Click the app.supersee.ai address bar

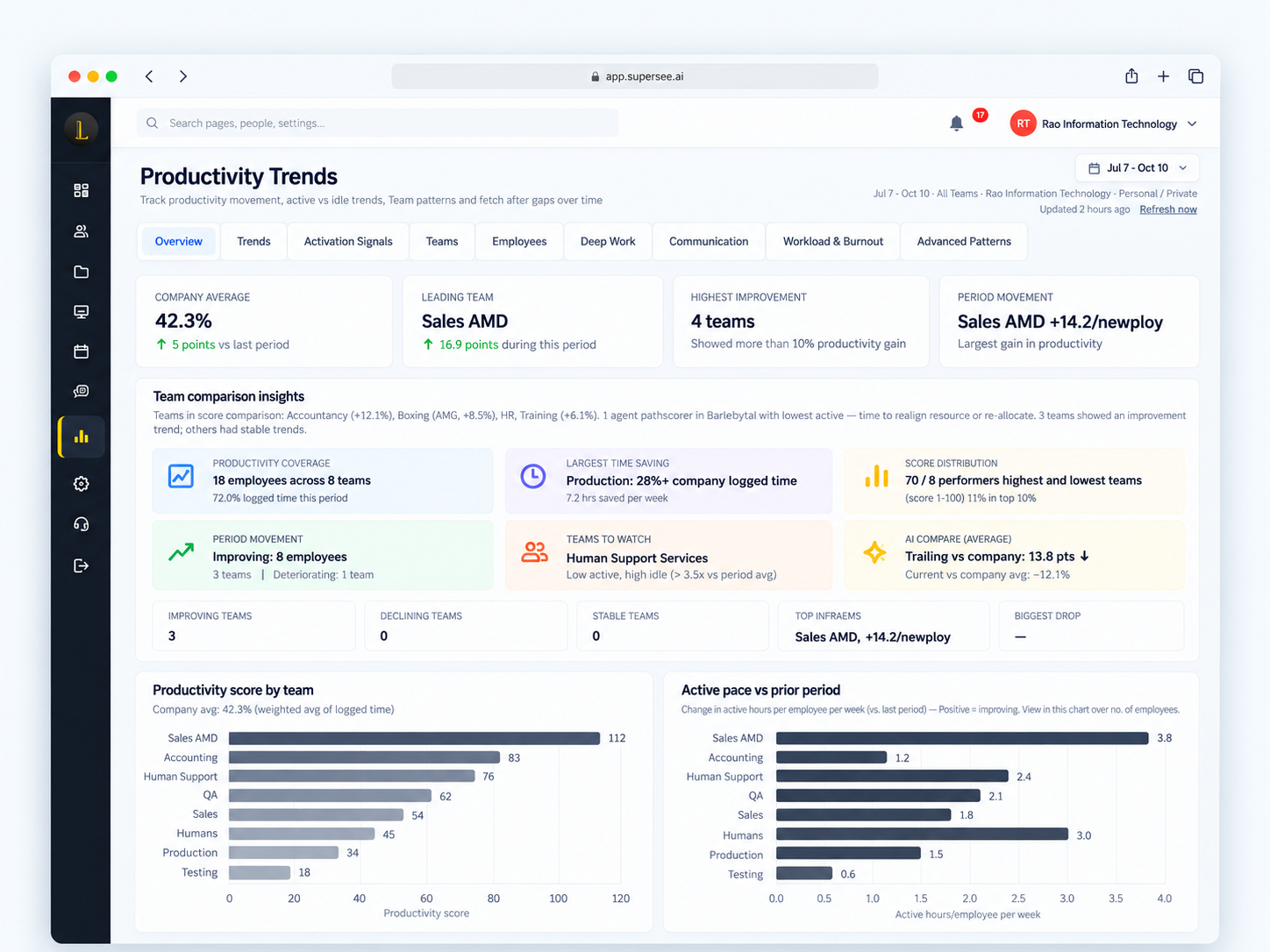pyautogui.click(x=635, y=76)
